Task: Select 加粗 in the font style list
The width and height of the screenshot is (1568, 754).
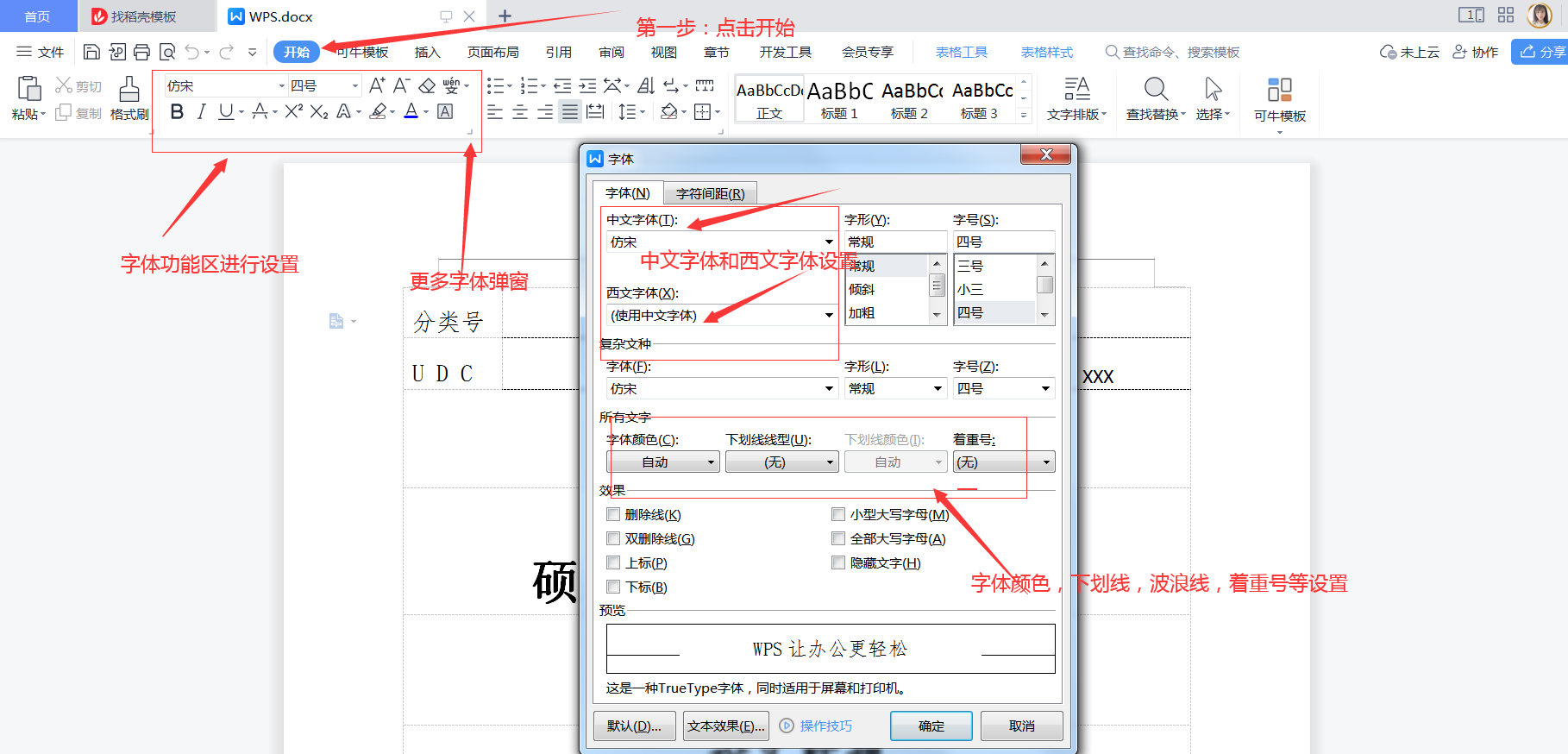Action: (862, 313)
